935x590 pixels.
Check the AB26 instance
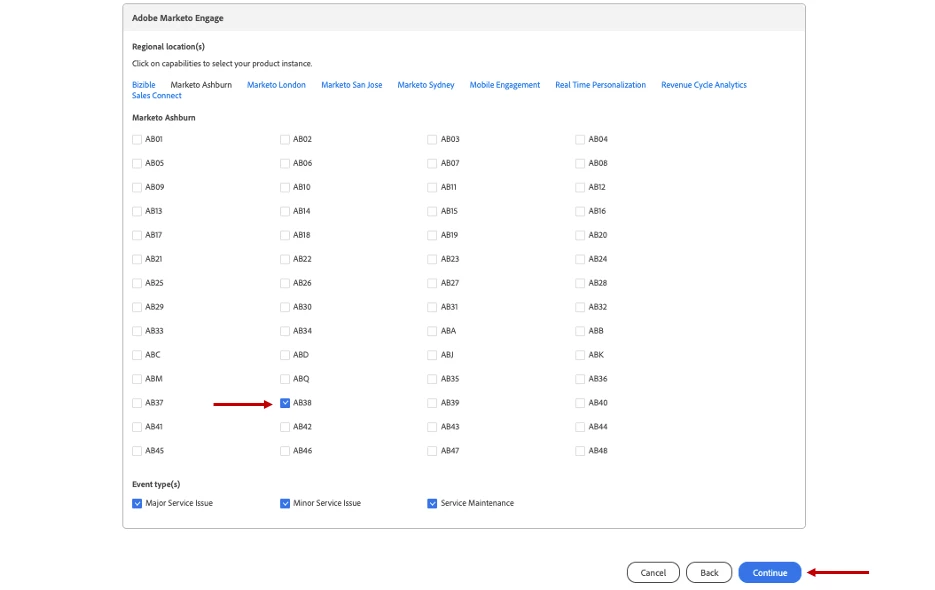coord(285,283)
